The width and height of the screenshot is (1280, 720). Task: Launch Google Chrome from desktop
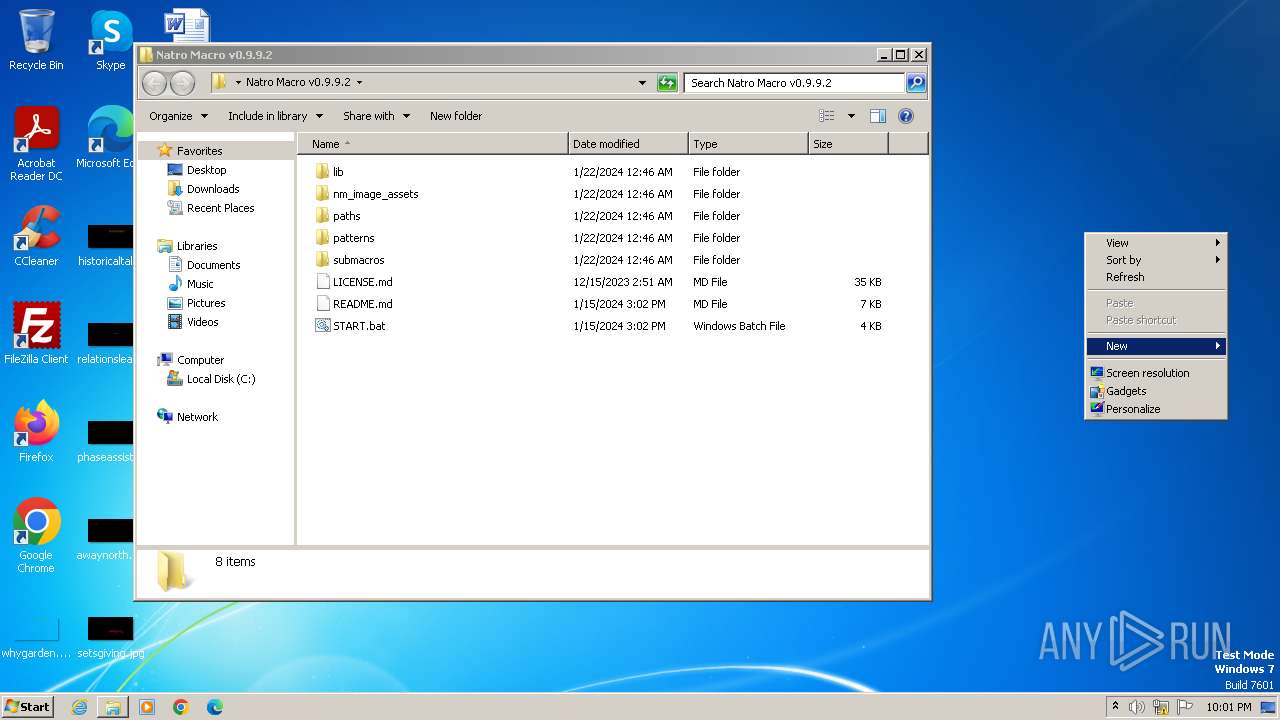click(x=36, y=536)
